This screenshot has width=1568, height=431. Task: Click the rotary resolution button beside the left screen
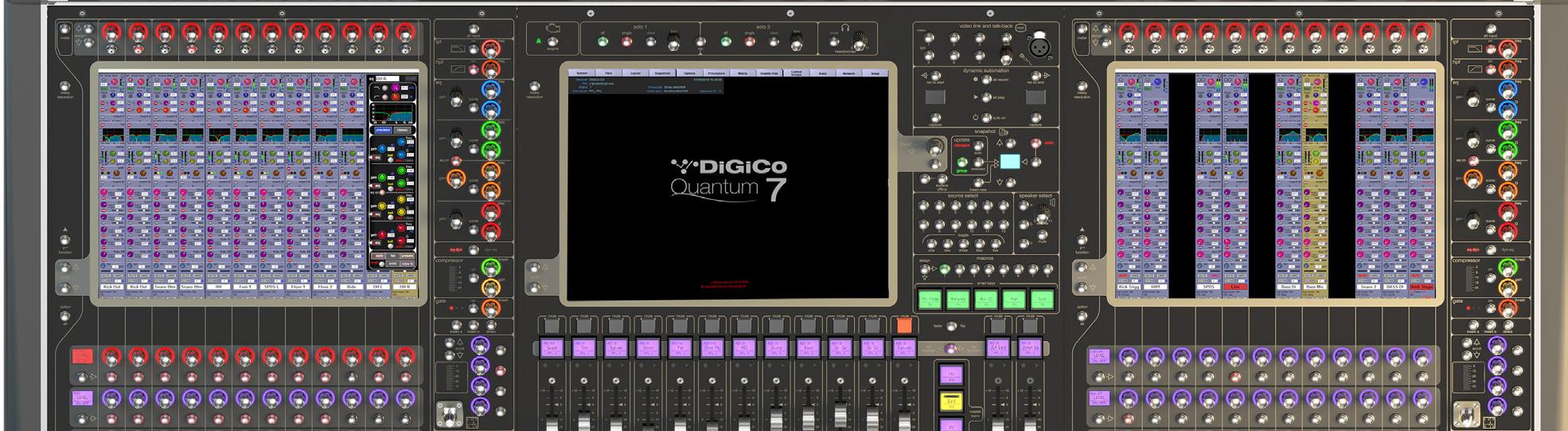point(65,86)
